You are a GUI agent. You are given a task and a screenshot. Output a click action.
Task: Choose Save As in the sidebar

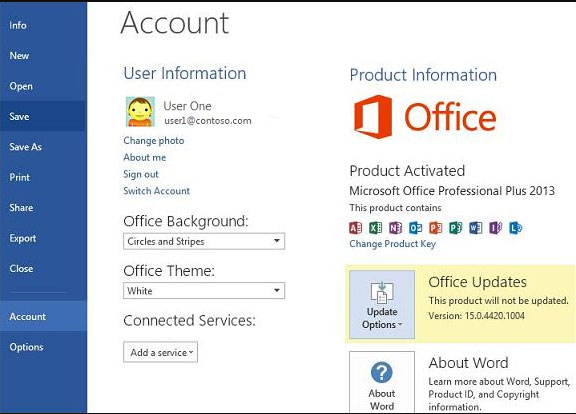pyautogui.click(x=43, y=147)
